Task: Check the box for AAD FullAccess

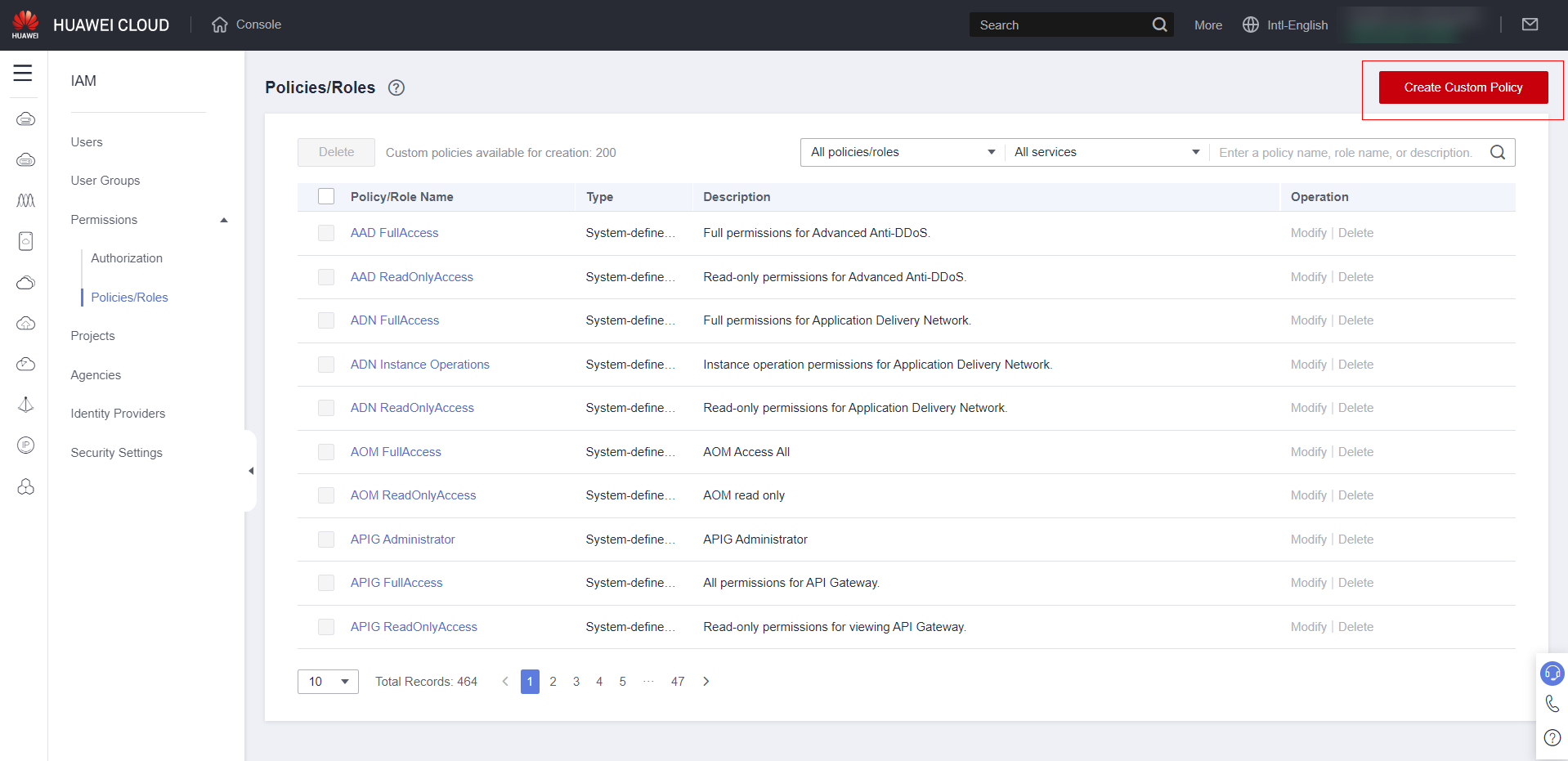Action: pos(326,233)
